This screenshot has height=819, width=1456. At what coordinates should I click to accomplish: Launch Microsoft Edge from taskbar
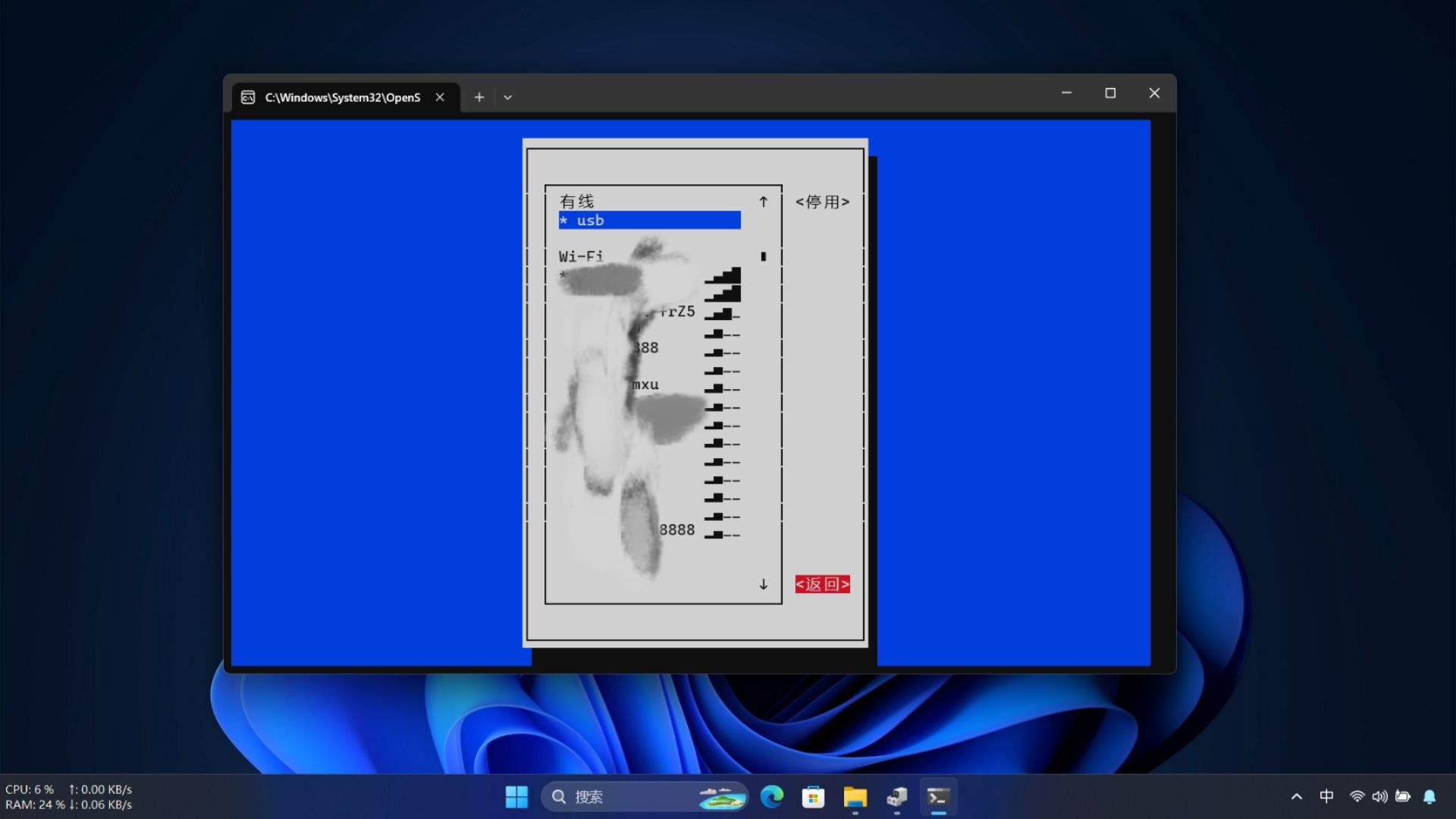pyautogui.click(x=772, y=797)
